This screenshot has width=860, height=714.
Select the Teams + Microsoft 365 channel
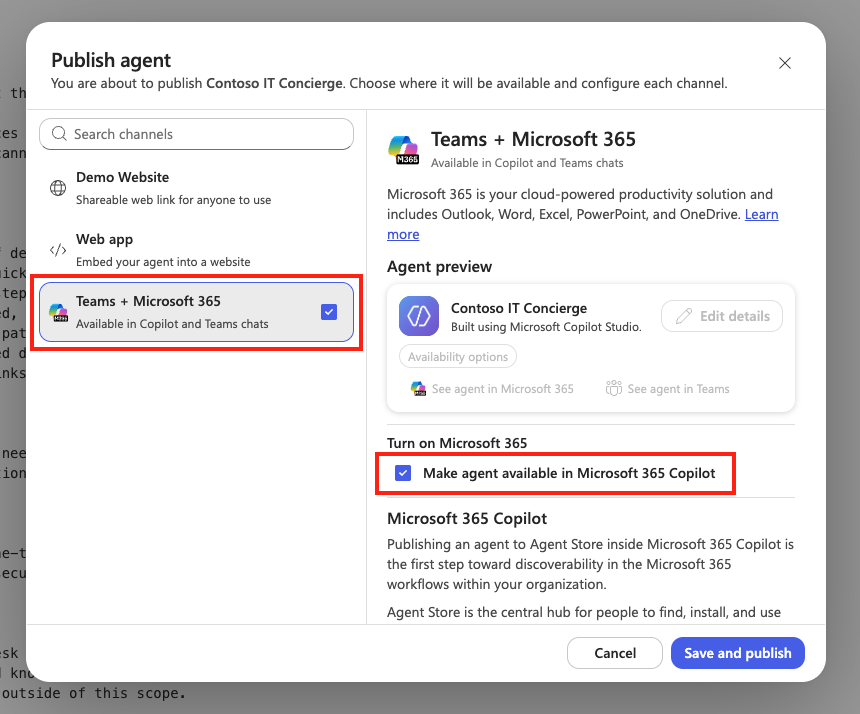(196, 312)
